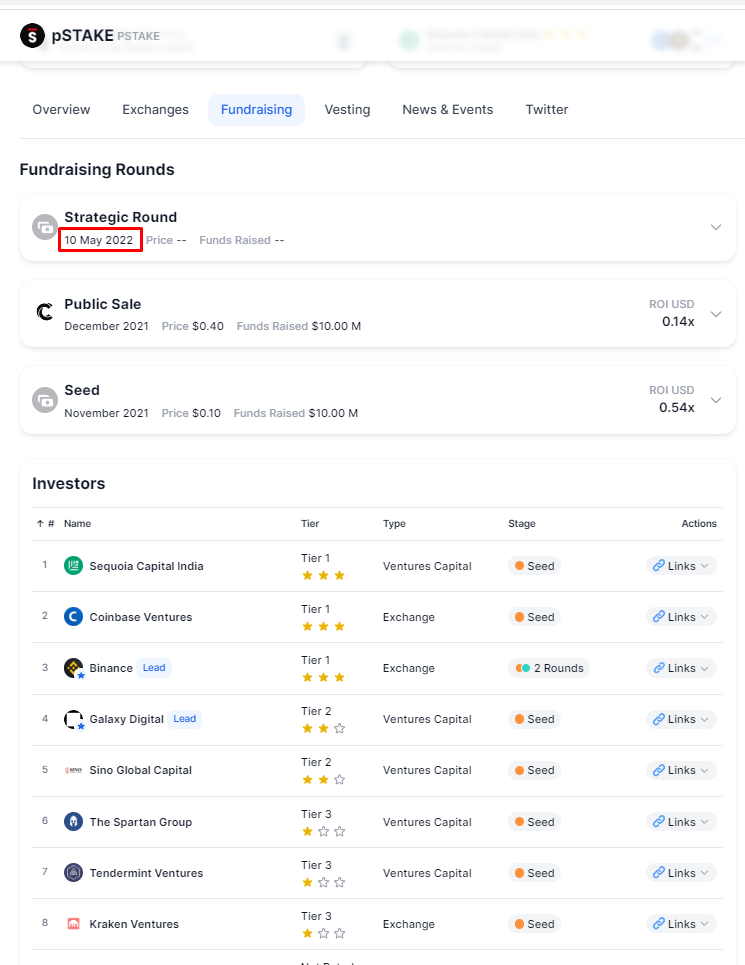The image size is (745, 965).
Task: Click the Coinbase Ventures logo
Action: [x=73, y=617]
